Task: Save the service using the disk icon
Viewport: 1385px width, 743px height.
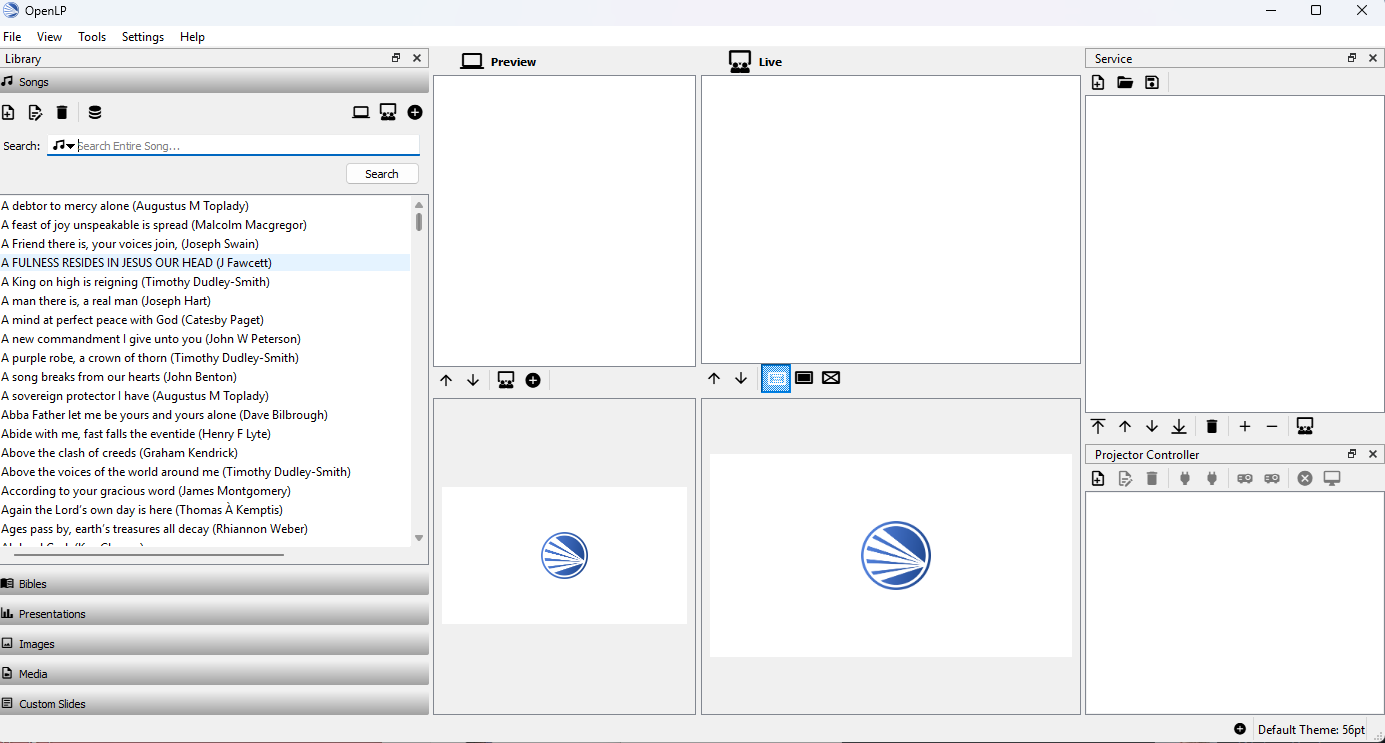Action: click(1152, 83)
